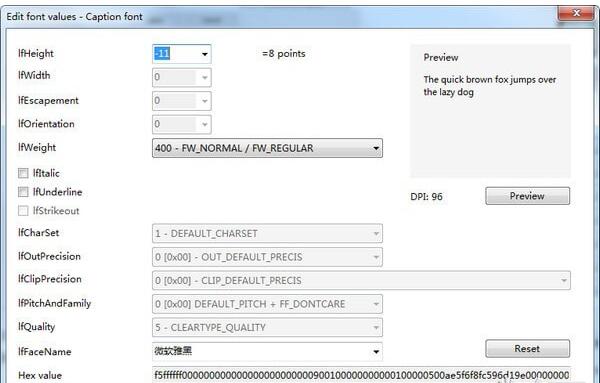Click the lfWidth label

[x=34, y=75]
